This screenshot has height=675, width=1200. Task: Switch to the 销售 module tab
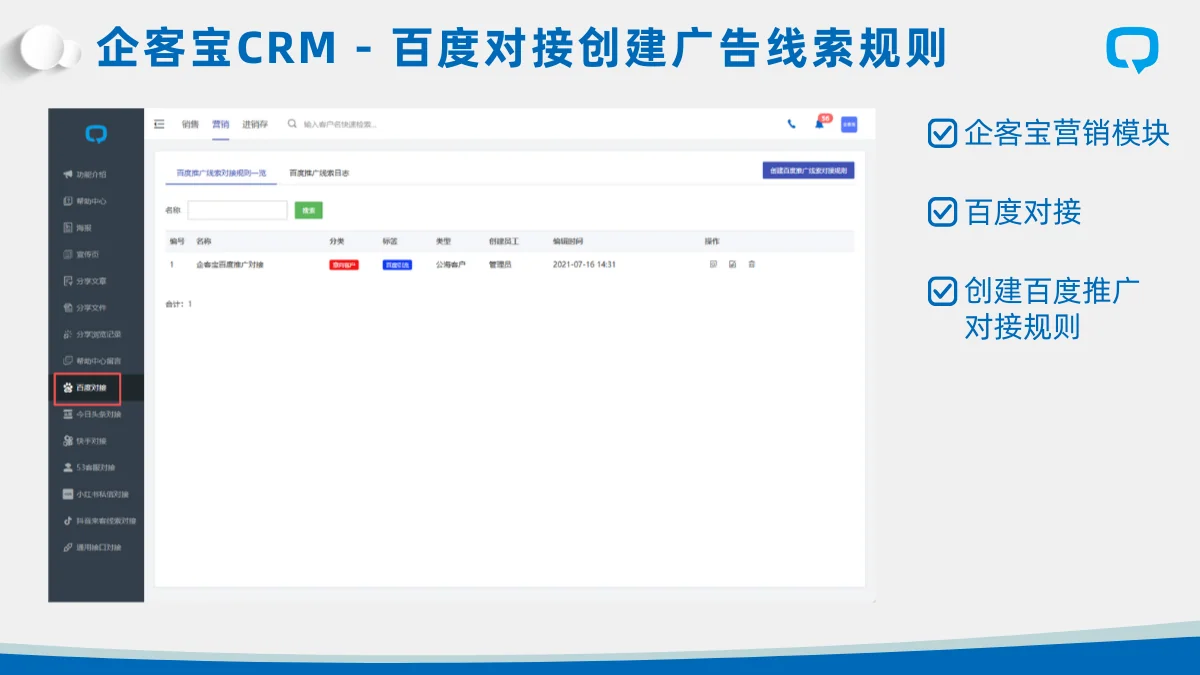point(190,124)
